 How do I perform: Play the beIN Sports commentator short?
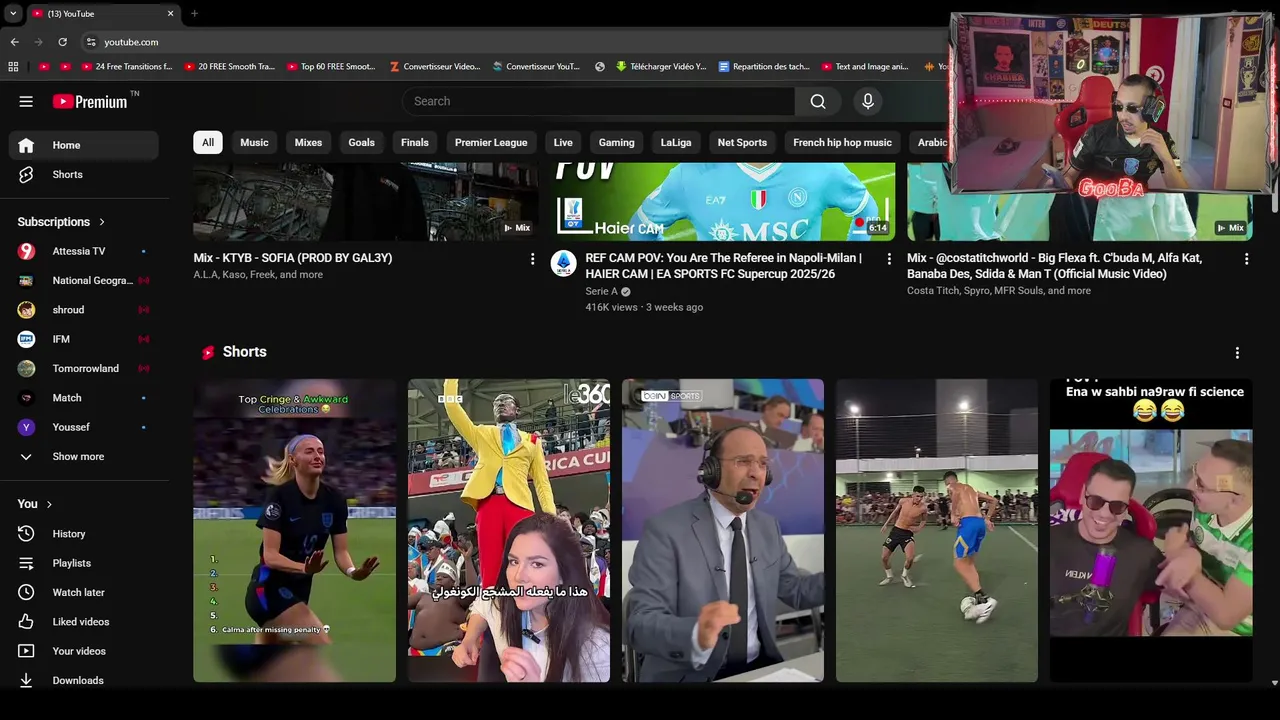[x=723, y=530]
